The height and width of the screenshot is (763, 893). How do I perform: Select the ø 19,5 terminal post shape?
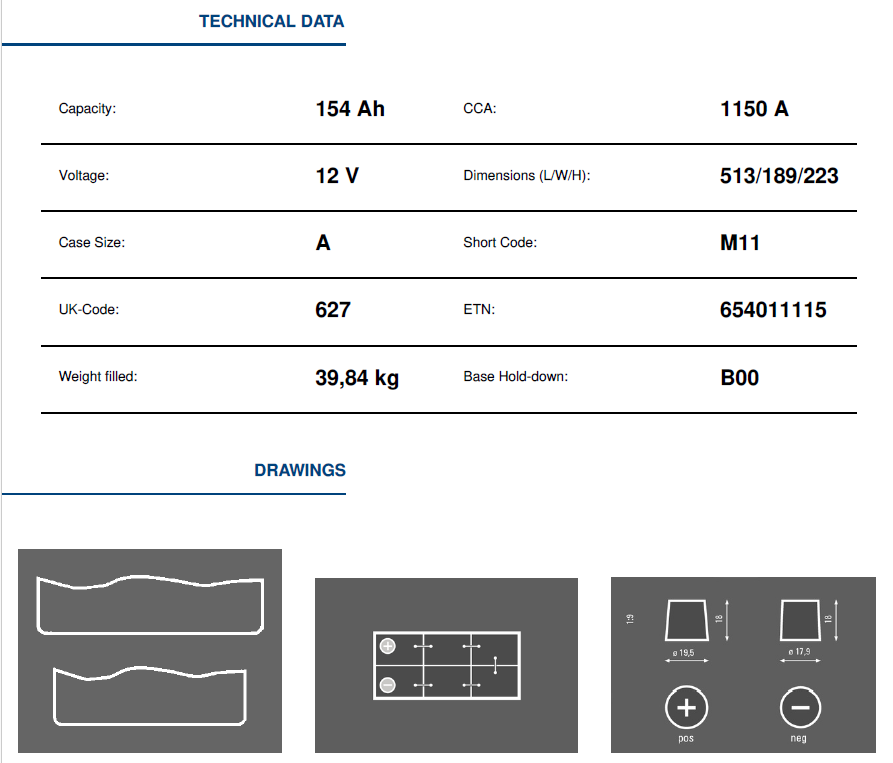(686, 620)
